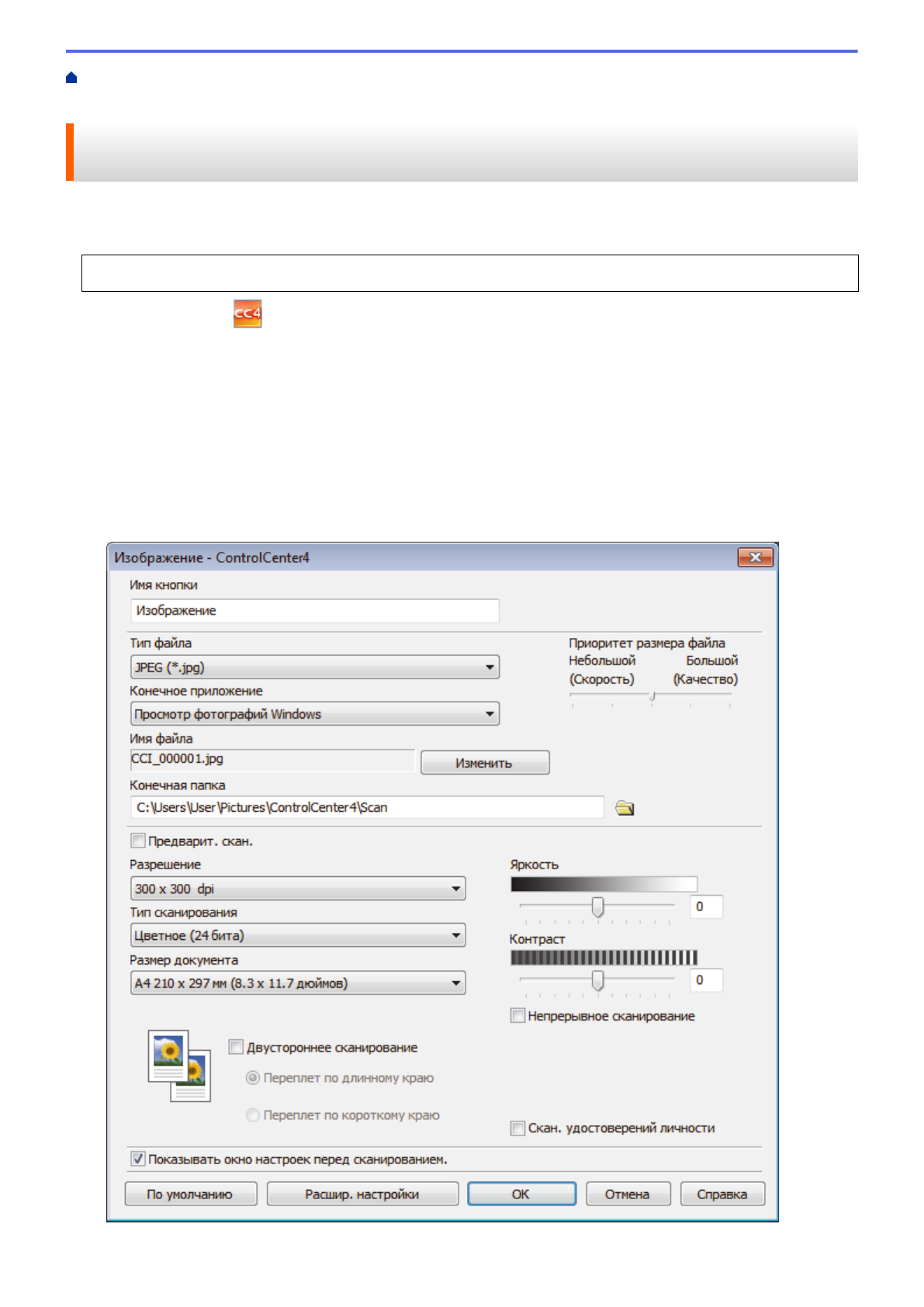Click the orange CC4 ControlCenter icon

click(247, 314)
